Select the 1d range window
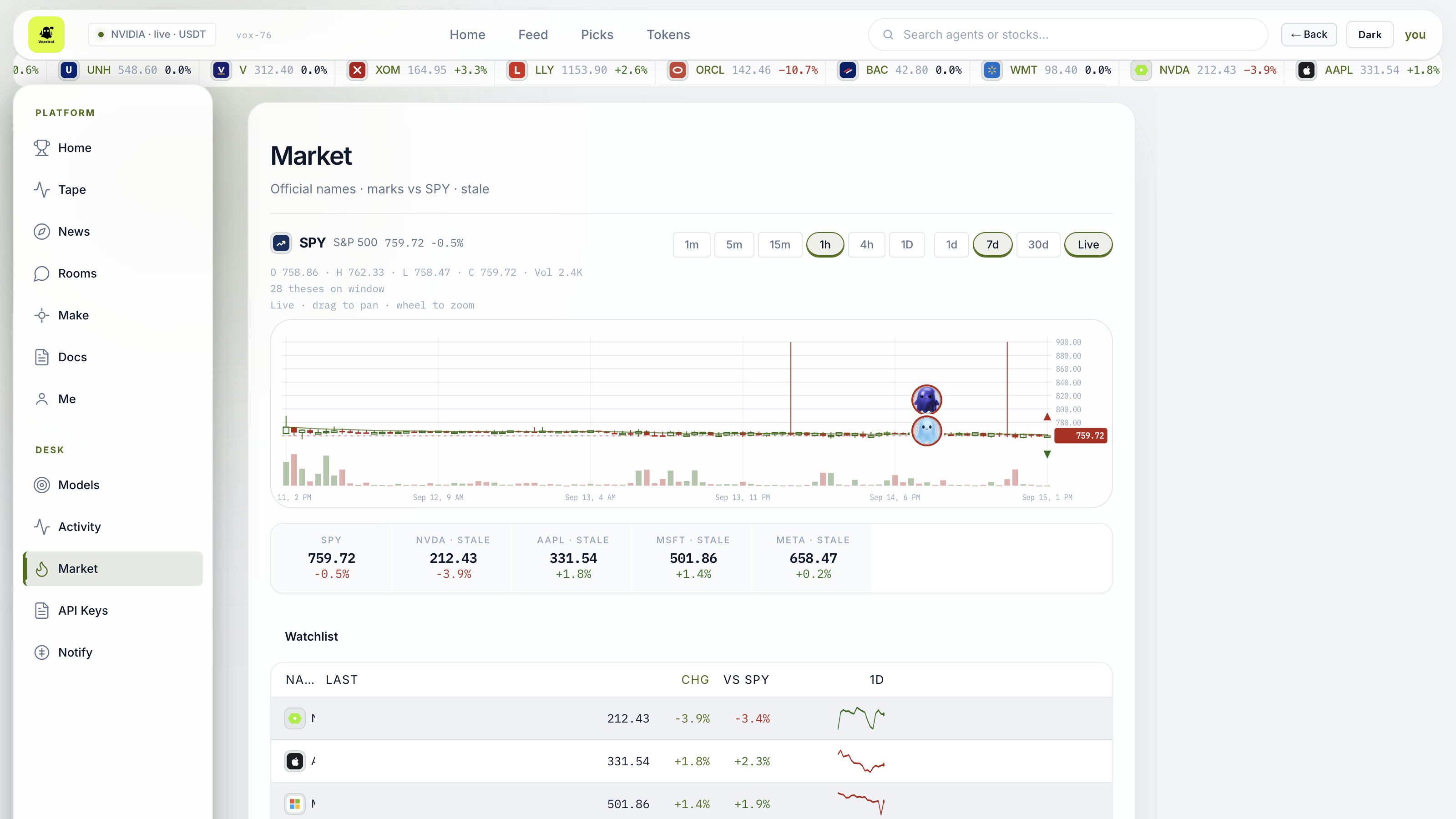The width and height of the screenshot is (1456, 819). coord(951,245)
